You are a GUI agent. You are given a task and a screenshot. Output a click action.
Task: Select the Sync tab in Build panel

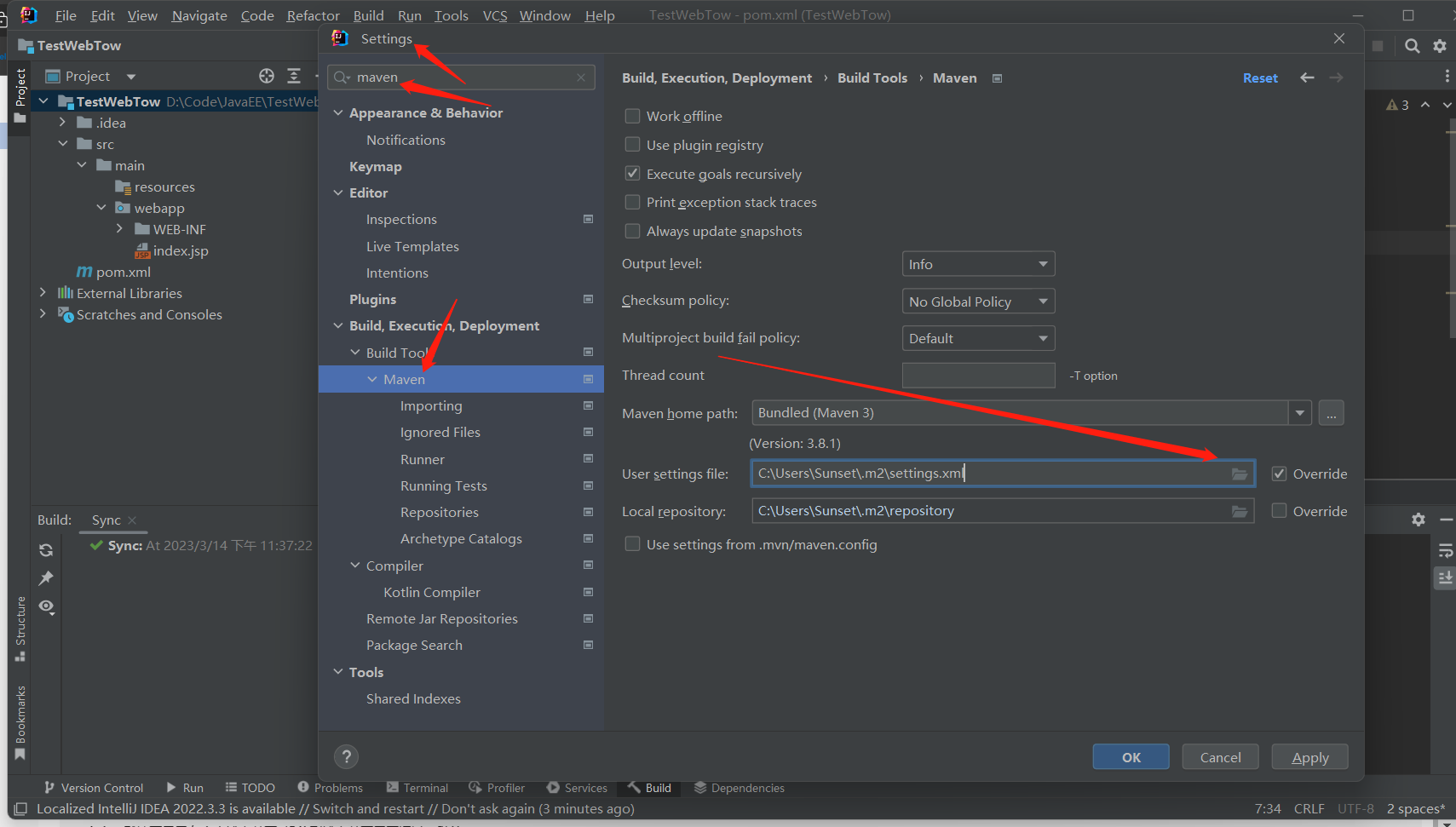pos(106,520)
